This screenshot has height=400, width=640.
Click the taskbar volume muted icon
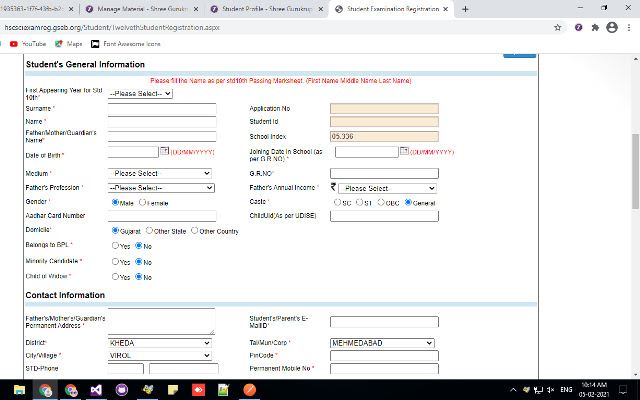[551, 390]
